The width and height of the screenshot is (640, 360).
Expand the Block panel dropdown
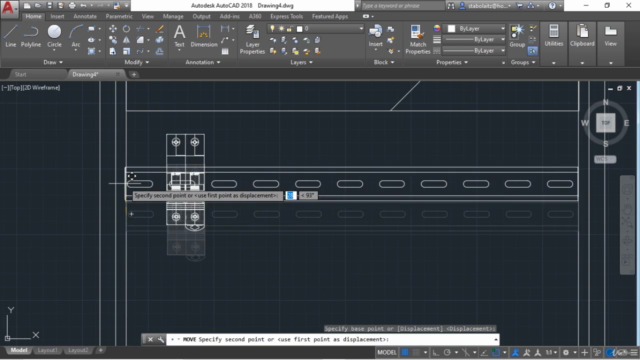point(384,62)
